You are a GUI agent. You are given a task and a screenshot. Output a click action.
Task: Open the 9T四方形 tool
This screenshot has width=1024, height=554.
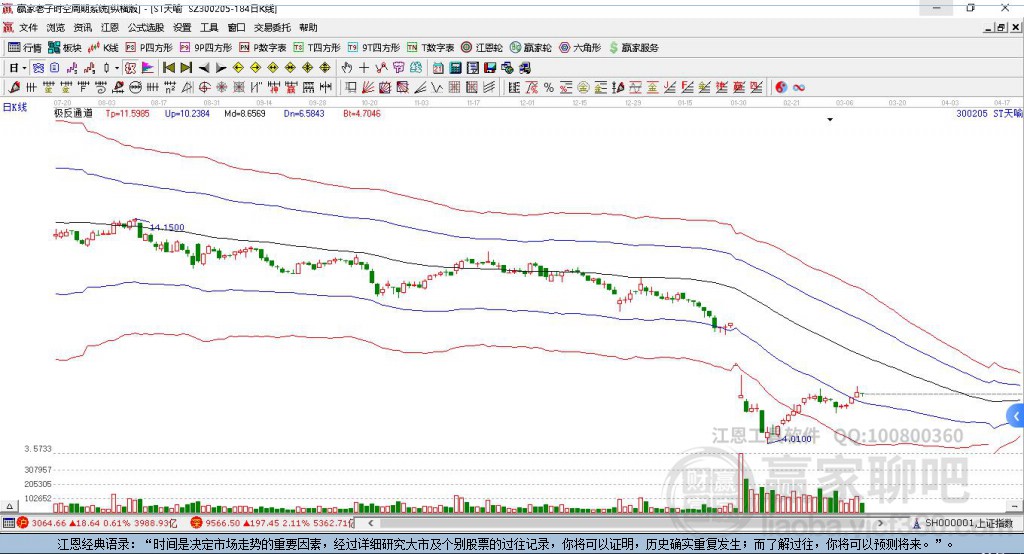pos(374,48)
